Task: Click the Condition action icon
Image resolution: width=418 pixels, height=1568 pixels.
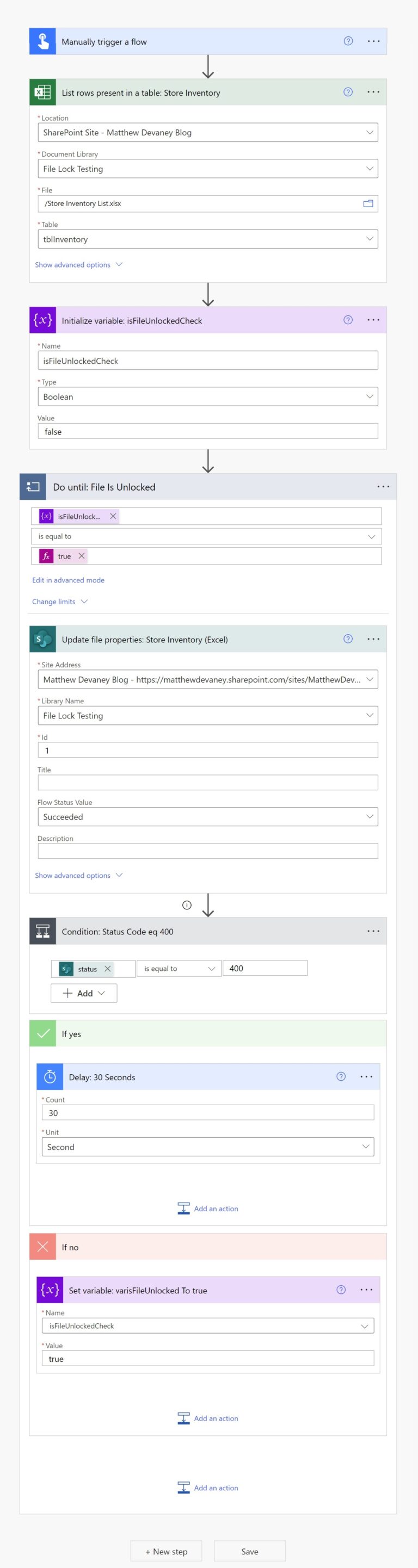Action: click(41, 931)
